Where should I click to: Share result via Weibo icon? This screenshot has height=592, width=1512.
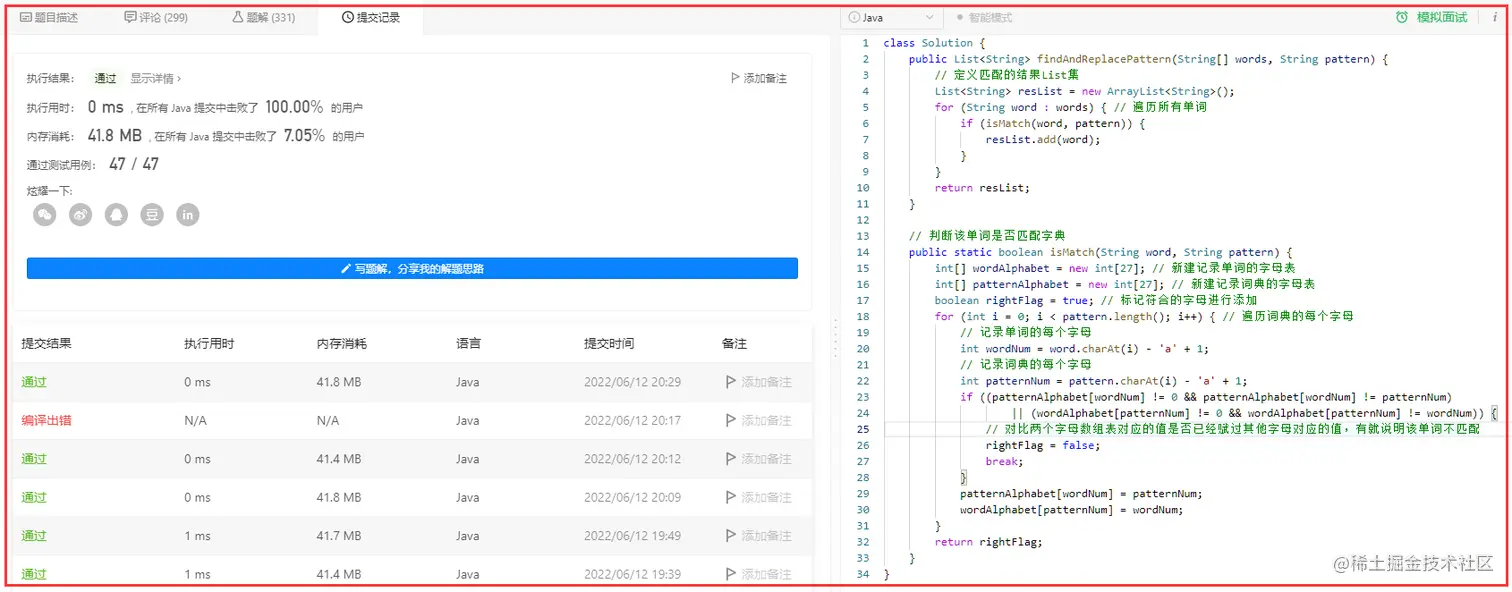coord(80,214)
